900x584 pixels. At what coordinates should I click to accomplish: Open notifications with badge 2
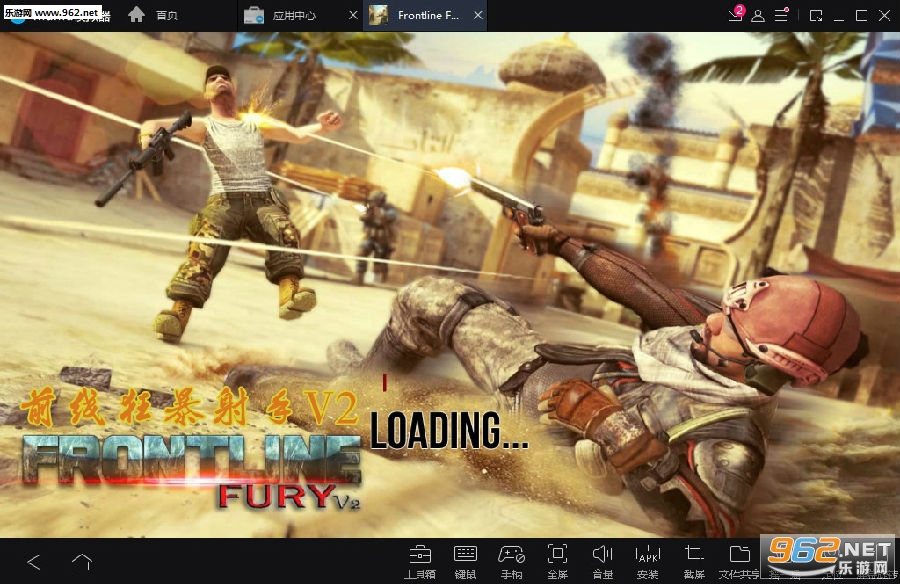click(736, 14)
